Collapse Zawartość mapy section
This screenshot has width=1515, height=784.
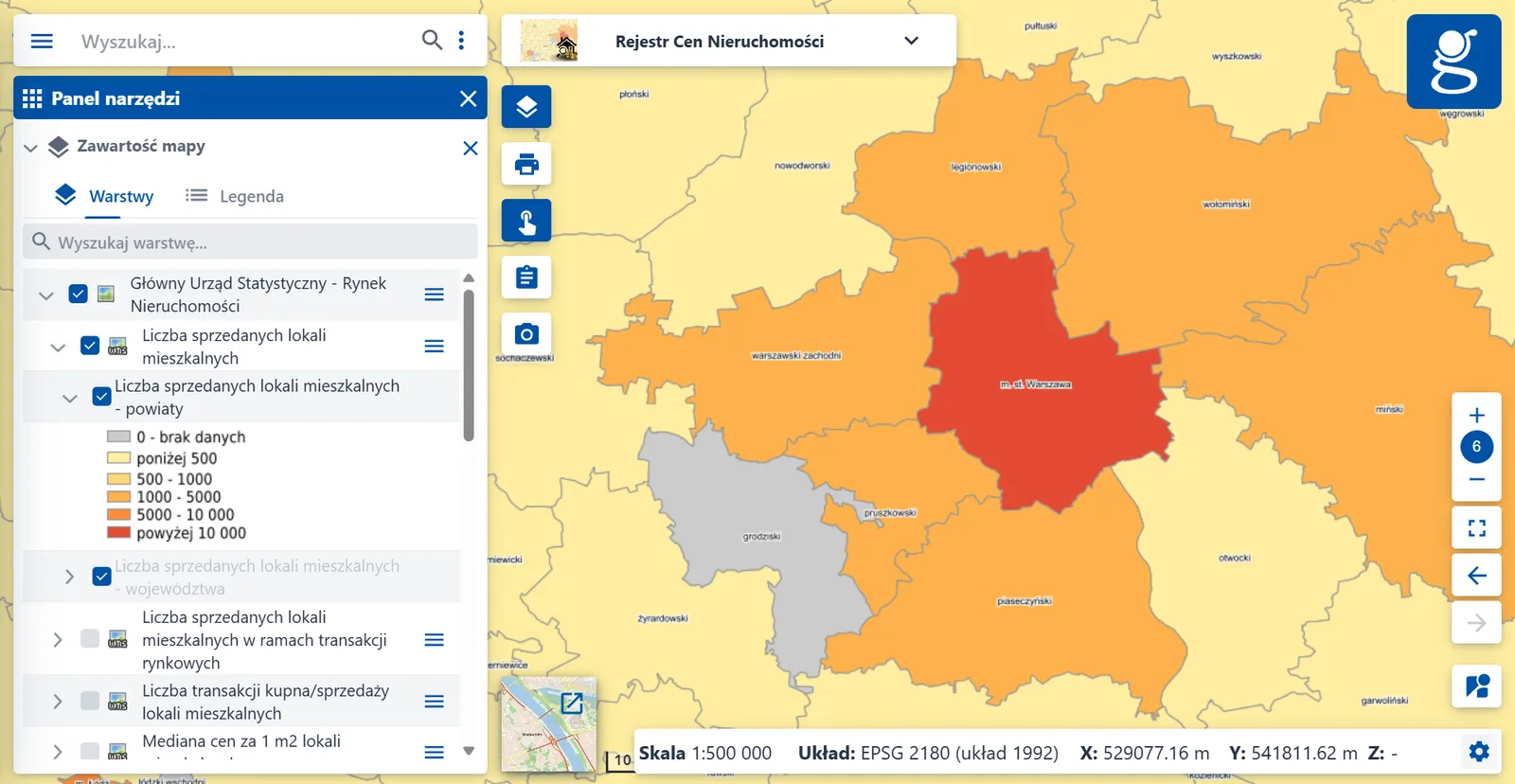30,148
